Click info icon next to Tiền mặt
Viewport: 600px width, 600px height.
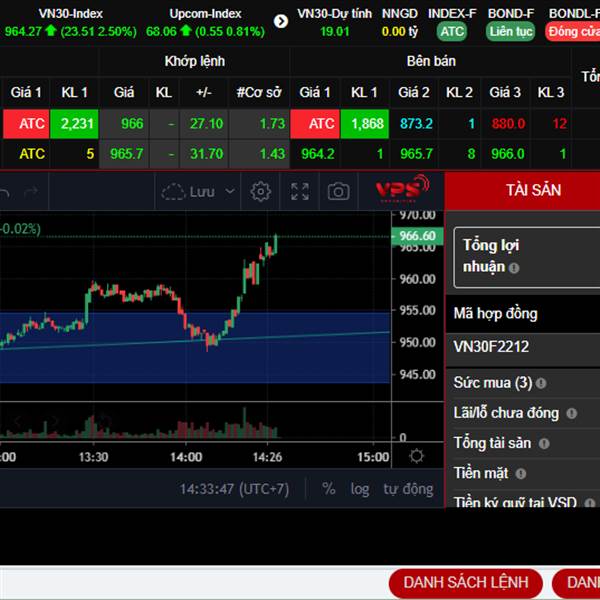(x=517, y=473)
